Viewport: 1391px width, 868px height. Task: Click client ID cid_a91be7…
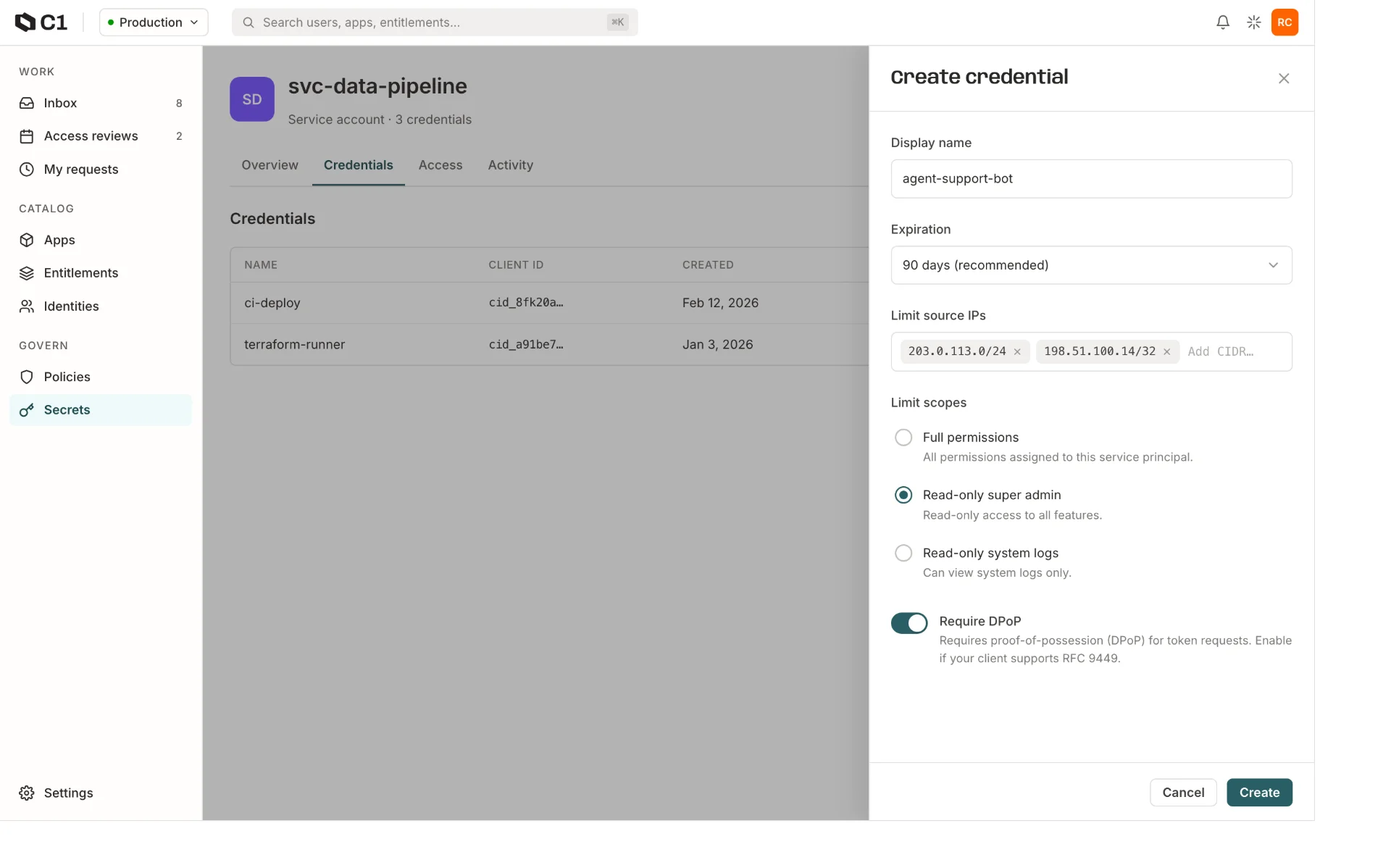(x=526, y=345)
